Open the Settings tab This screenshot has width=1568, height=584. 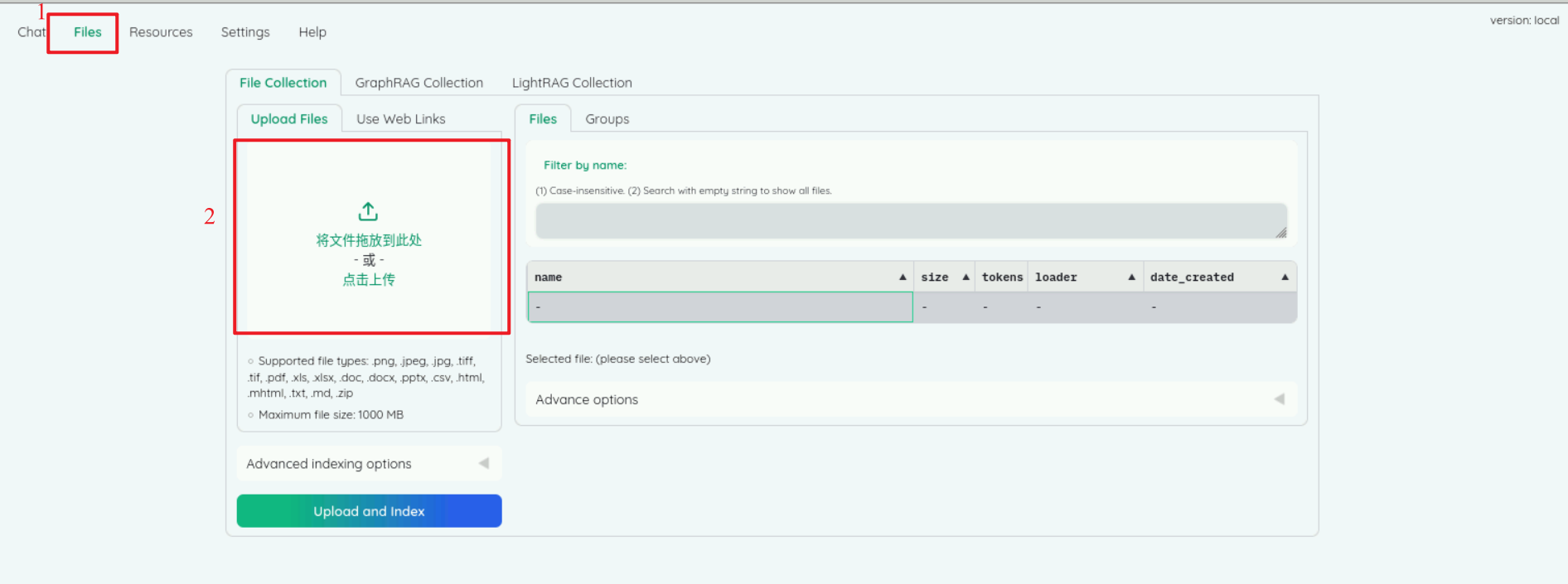245,32
